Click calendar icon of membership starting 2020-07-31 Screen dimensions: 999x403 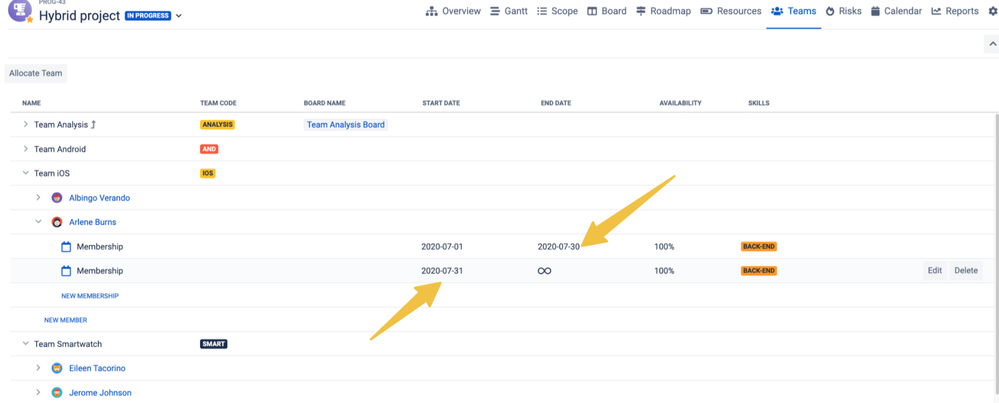(66, 271)
